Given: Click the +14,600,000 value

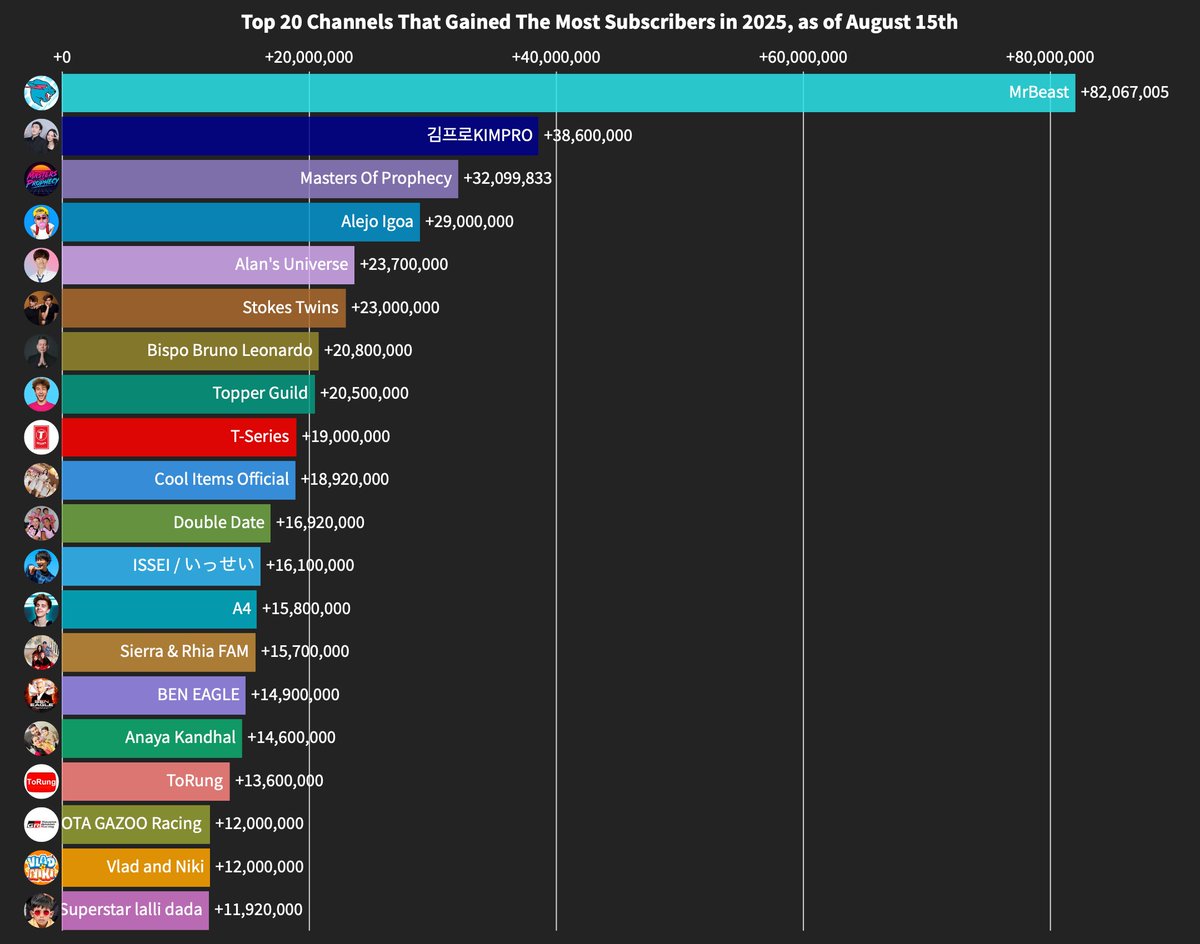Looking at the screenshot, I should (291, 738).
